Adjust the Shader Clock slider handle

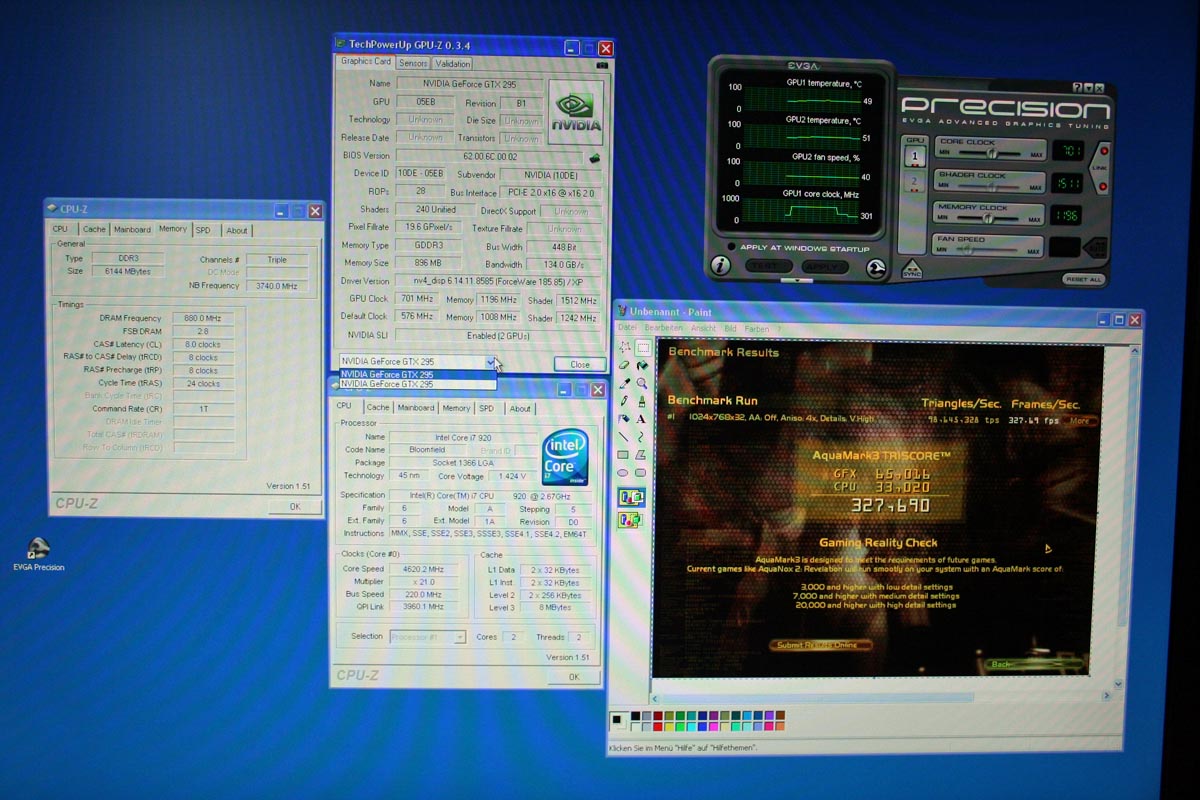coord(991,186)
